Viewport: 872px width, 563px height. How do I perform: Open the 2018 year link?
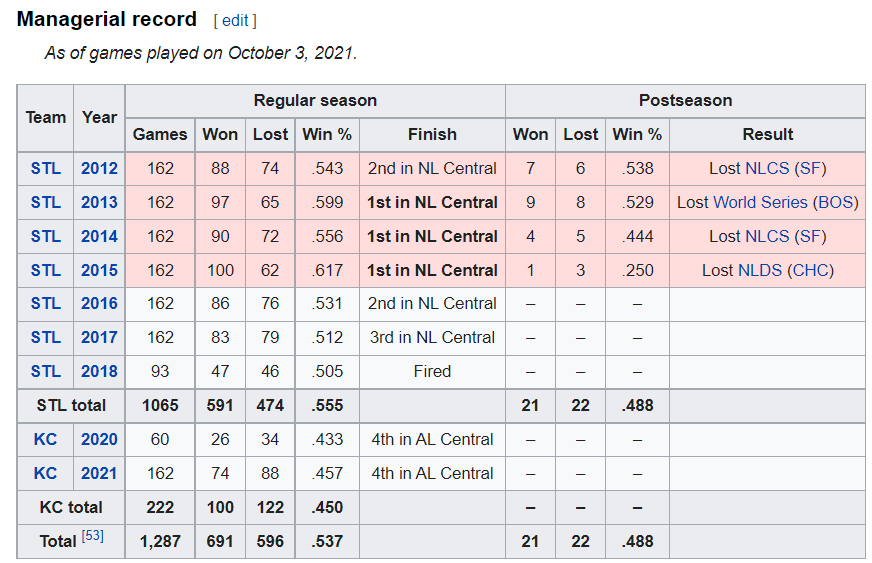[x=99, y=371]
